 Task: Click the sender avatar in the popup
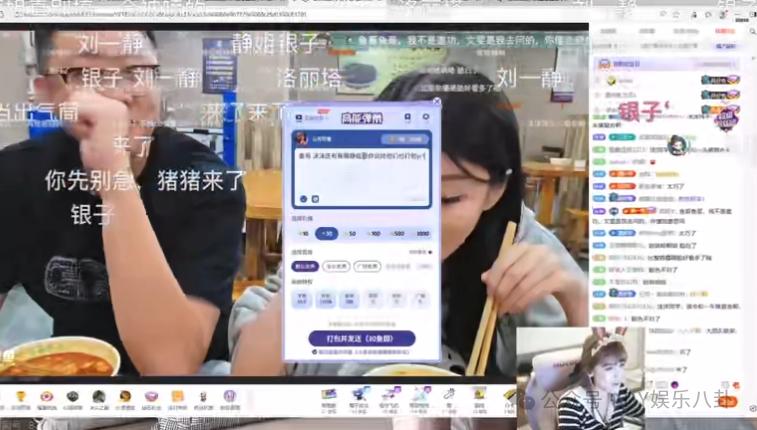[302, 139]
